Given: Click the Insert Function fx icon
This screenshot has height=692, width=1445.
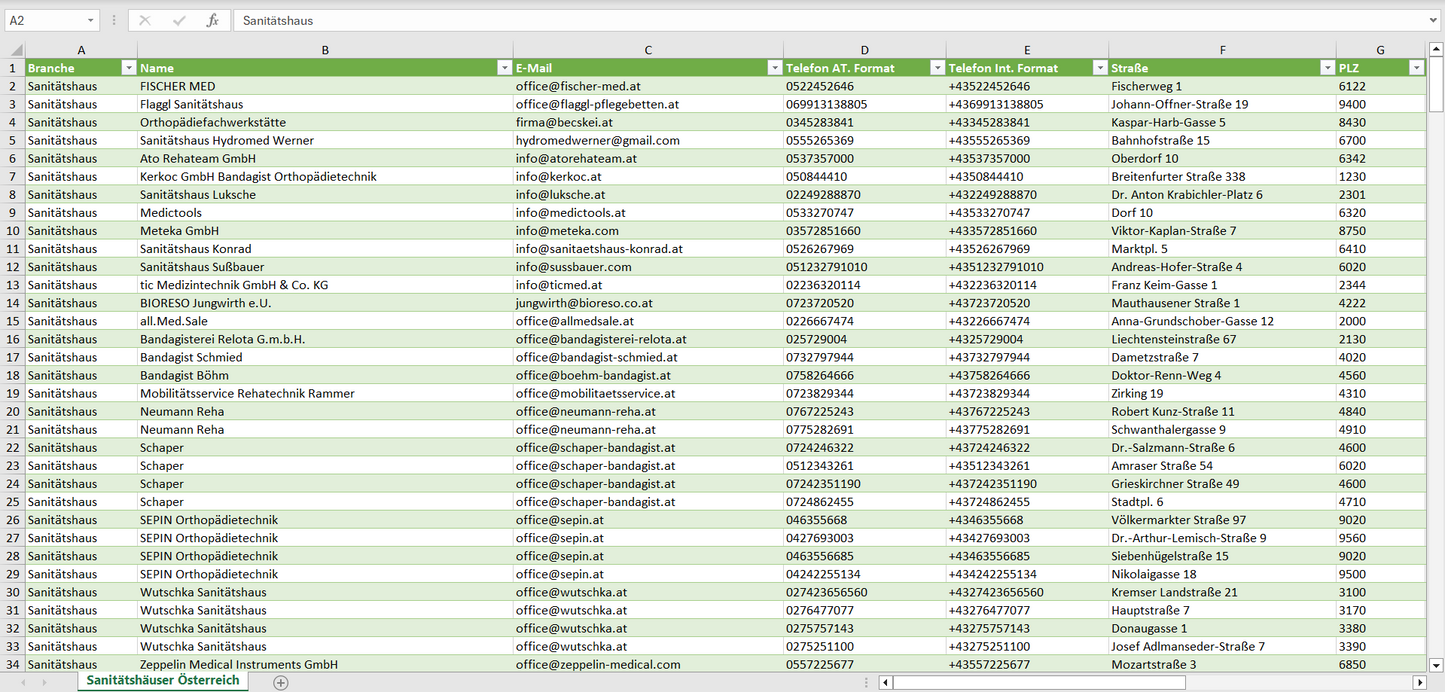Looking at the screenshot, I should coord(212,20).
